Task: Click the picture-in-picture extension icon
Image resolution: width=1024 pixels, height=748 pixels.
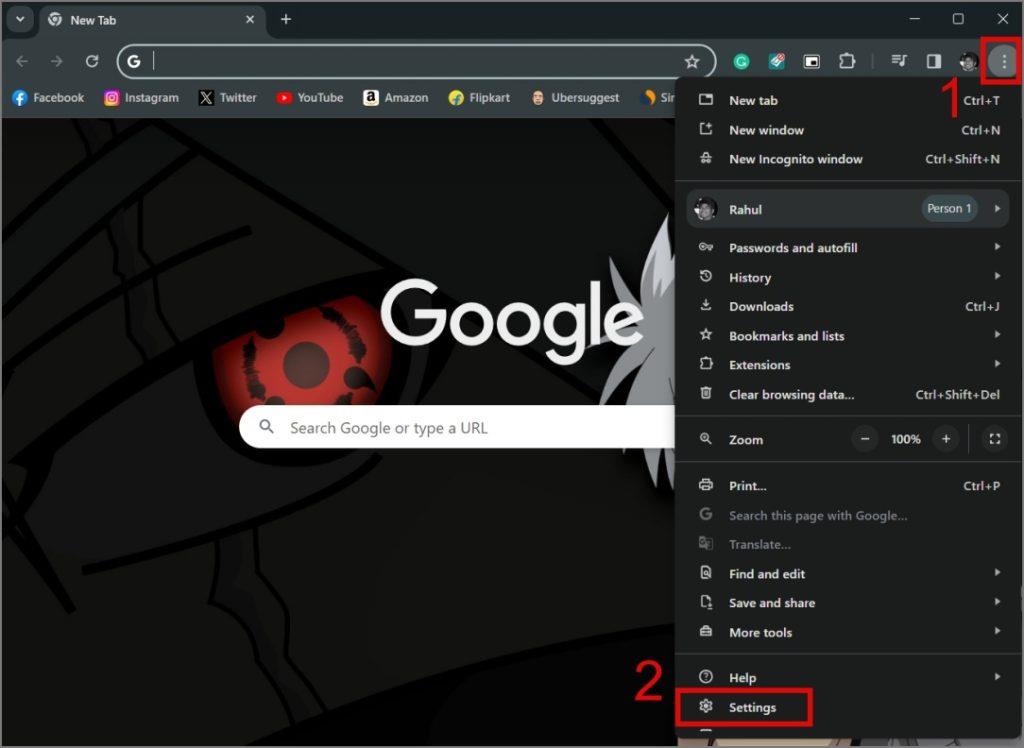Action: click(811, 61)
